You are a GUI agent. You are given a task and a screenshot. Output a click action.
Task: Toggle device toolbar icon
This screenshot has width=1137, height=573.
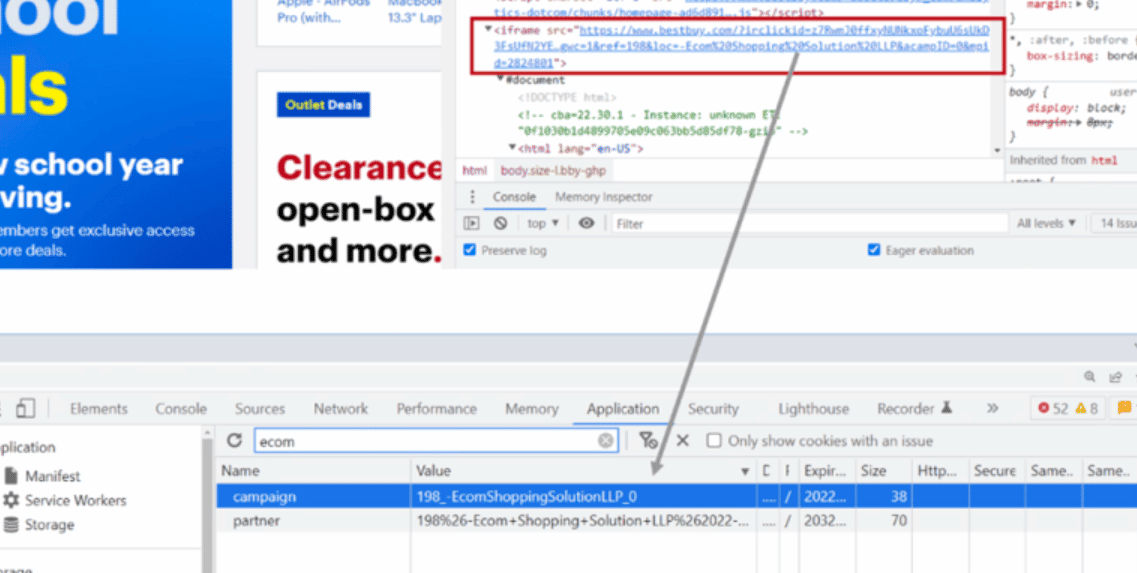(x=25, y=408)
